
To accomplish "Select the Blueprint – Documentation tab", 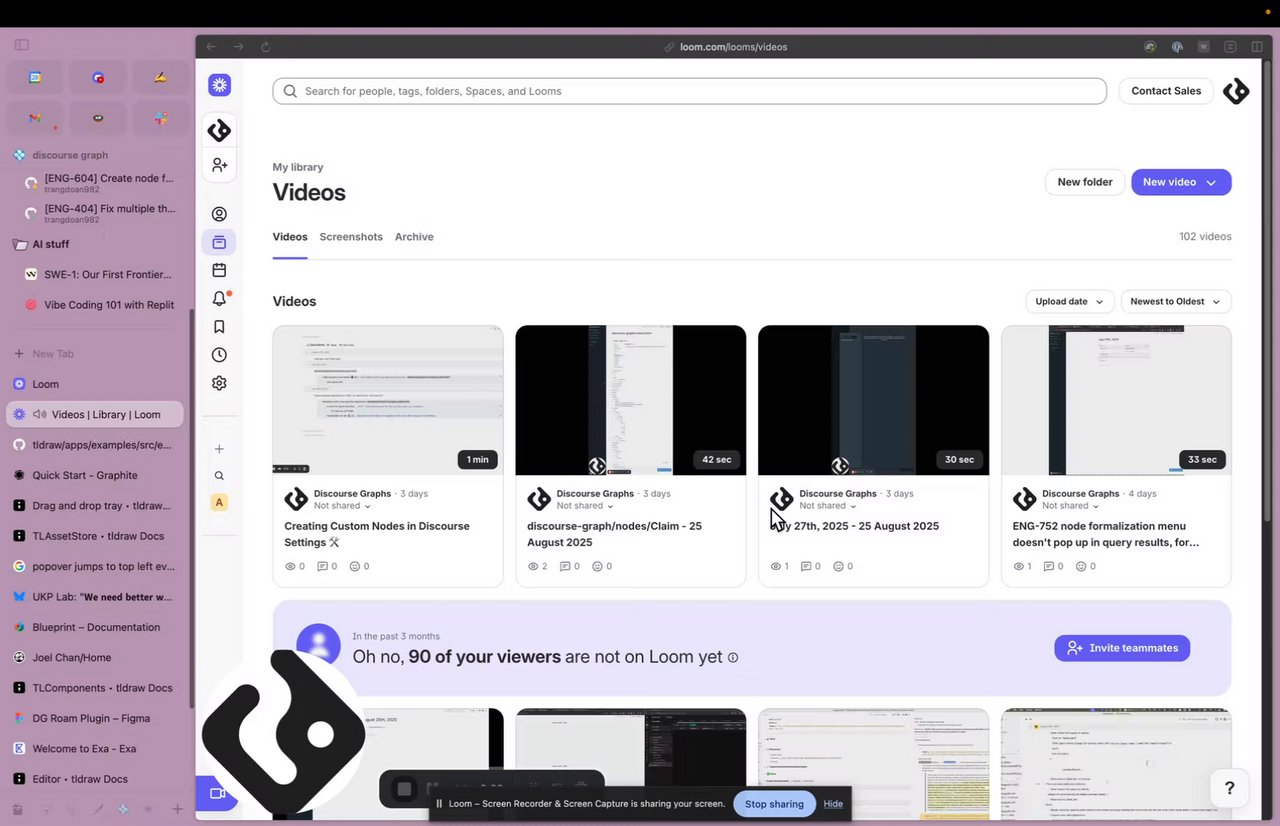I will (x=95, y=627).
